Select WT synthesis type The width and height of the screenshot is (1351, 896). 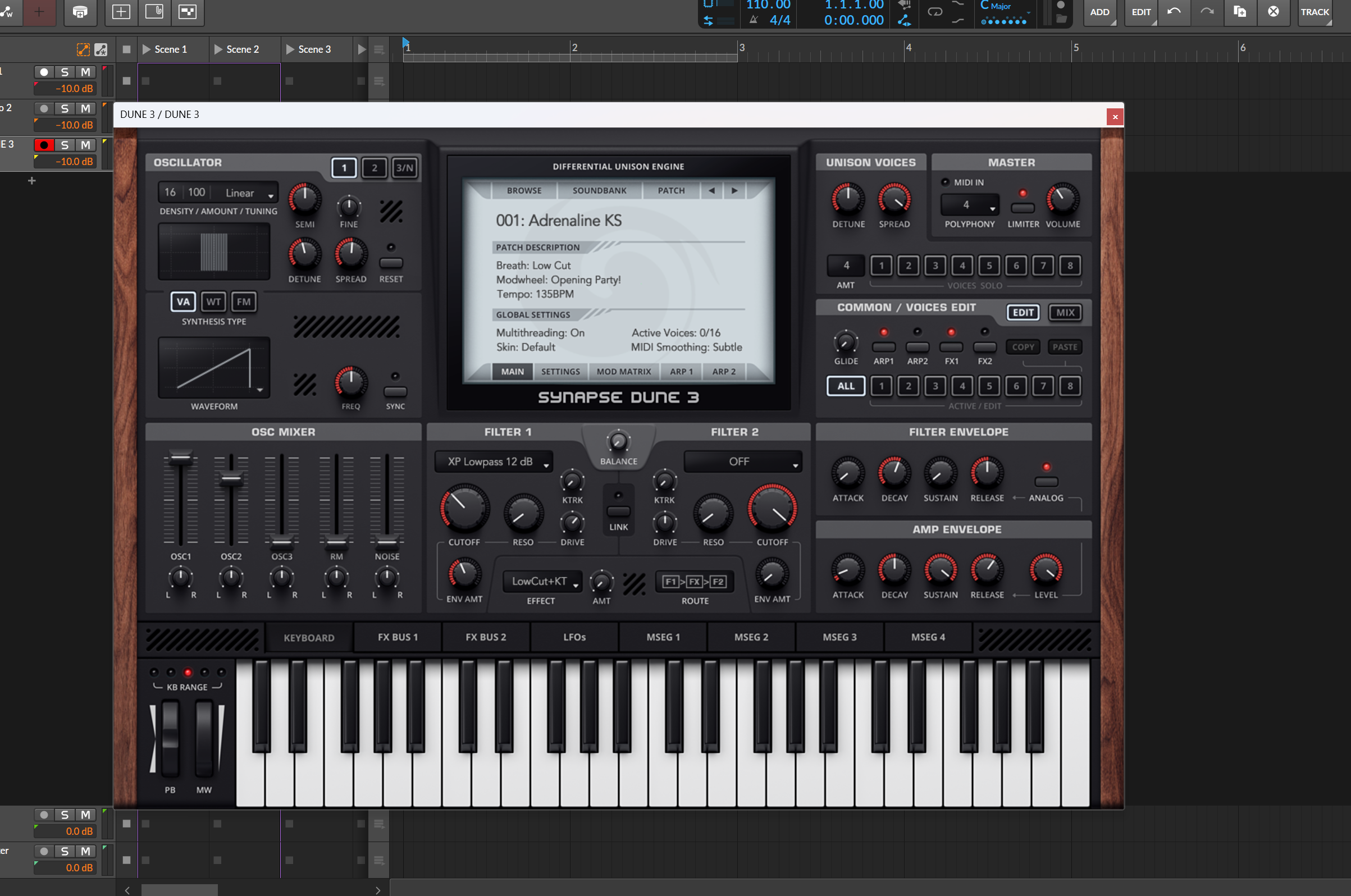tap(213, 301)
